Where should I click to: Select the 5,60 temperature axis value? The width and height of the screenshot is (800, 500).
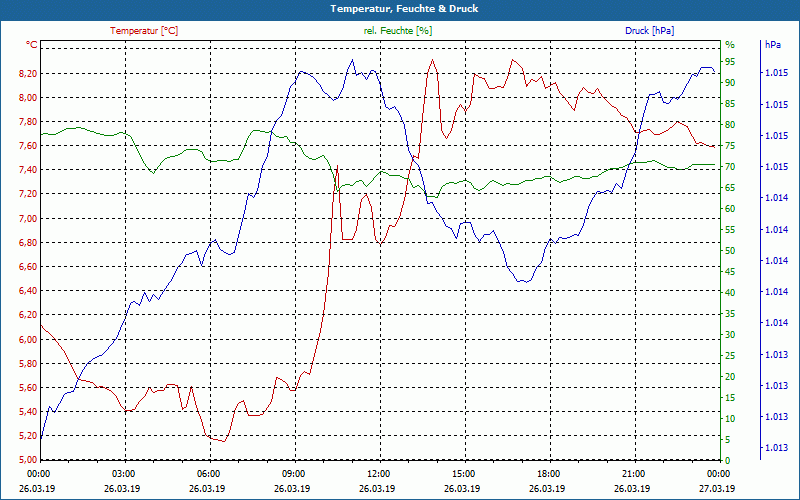(x=28, y=388)
